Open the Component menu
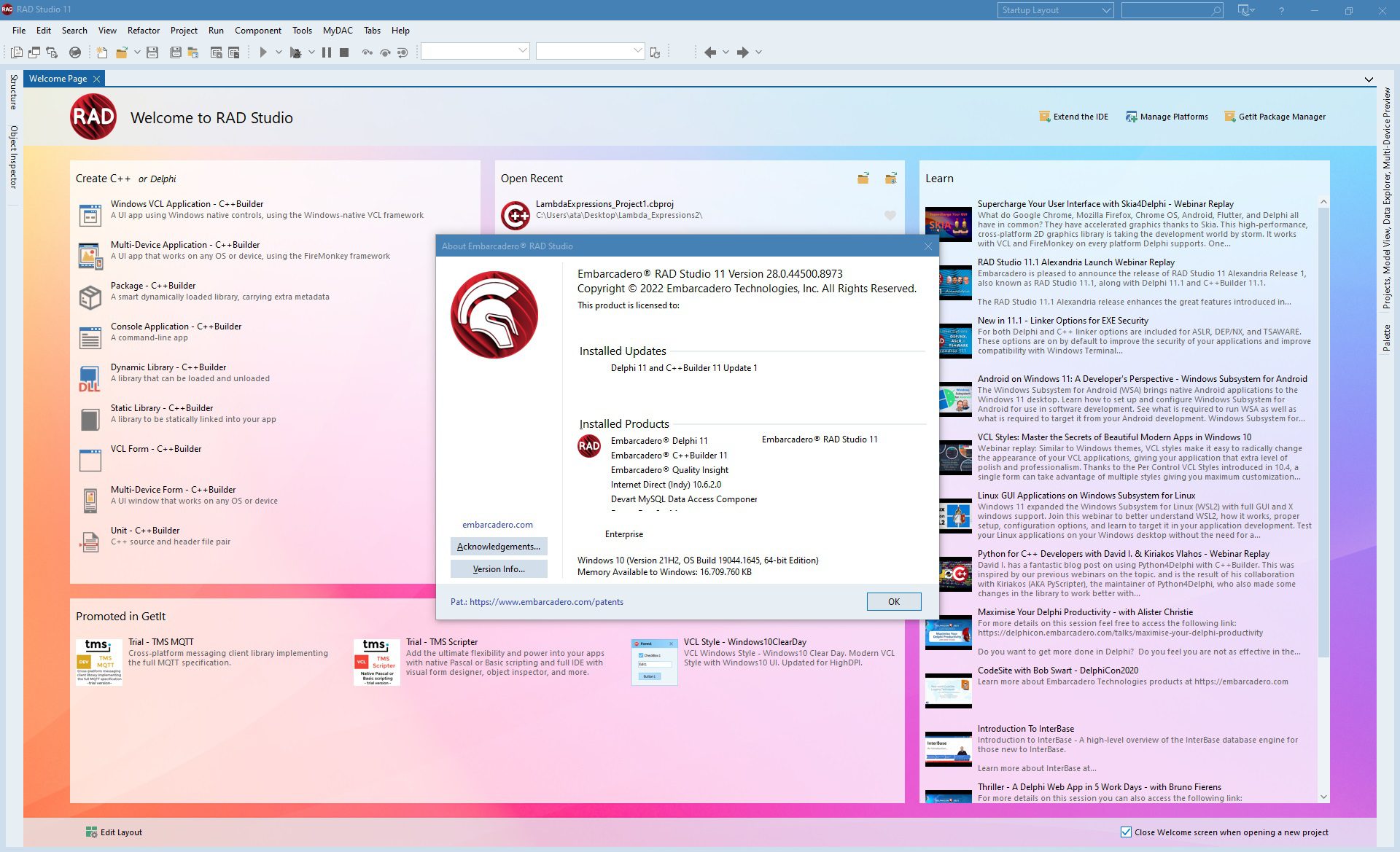This screenshot has width=1400, height=852. coord(258,31)
